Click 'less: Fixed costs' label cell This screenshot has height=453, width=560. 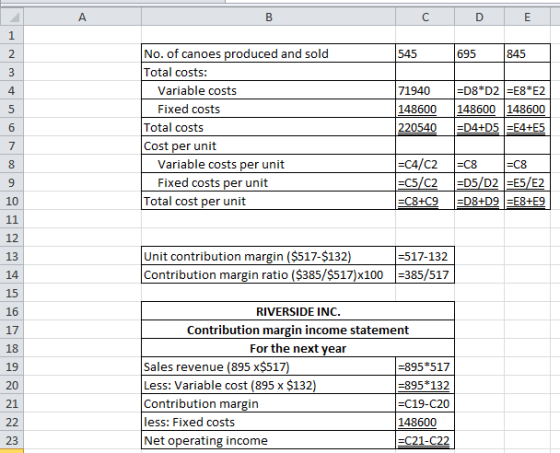click(269, 422)
